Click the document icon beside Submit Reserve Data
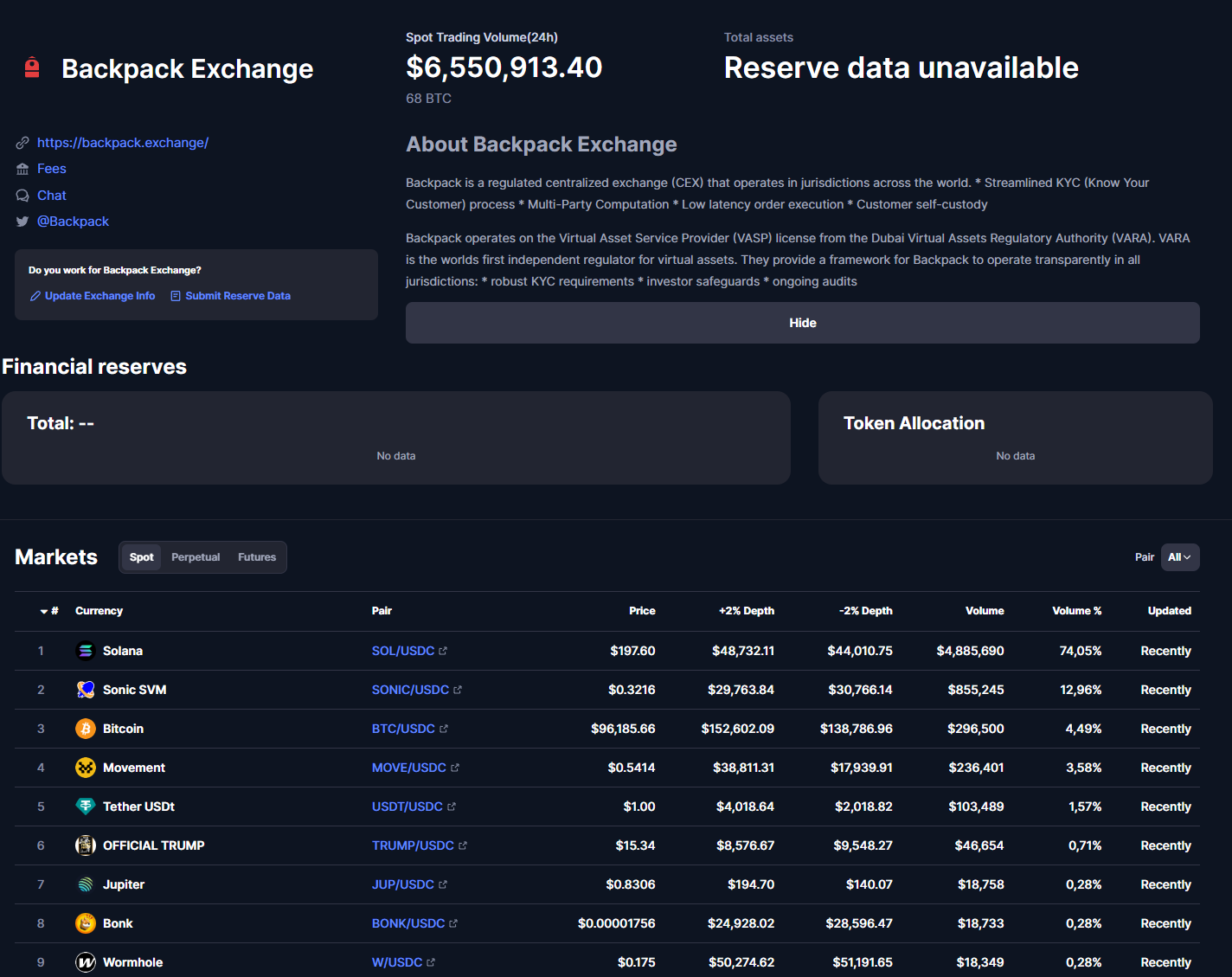This screenshot has height=977, width=1232. 176,296
